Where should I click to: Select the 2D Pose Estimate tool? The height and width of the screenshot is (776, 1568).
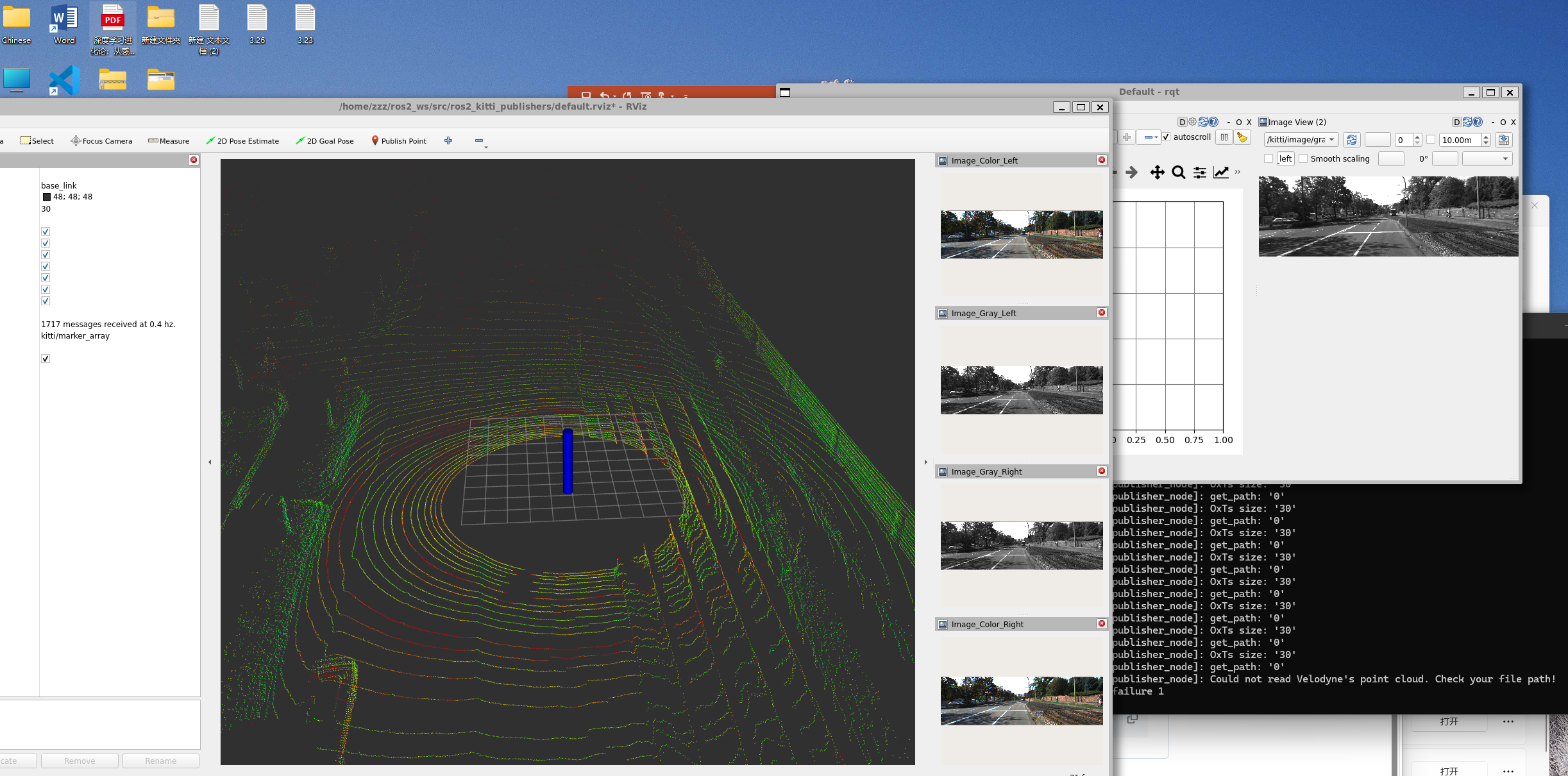tap(242, 140)
